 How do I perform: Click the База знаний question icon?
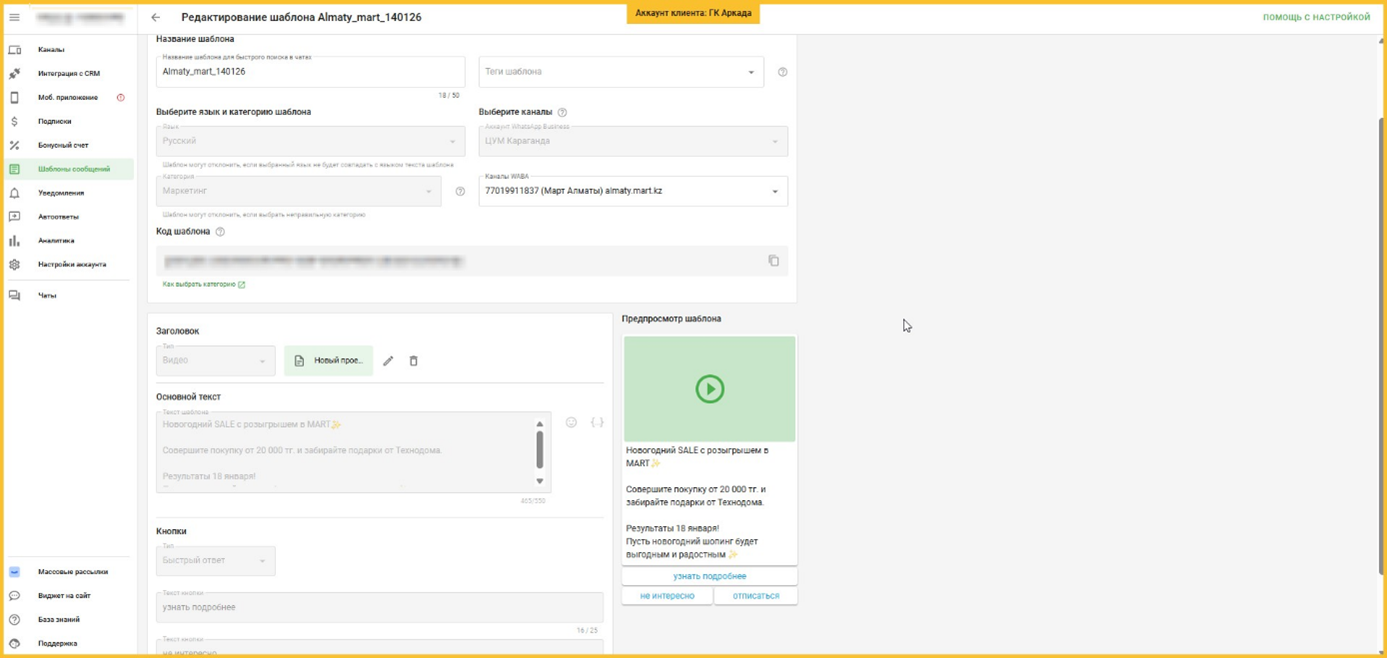(14, 620)
